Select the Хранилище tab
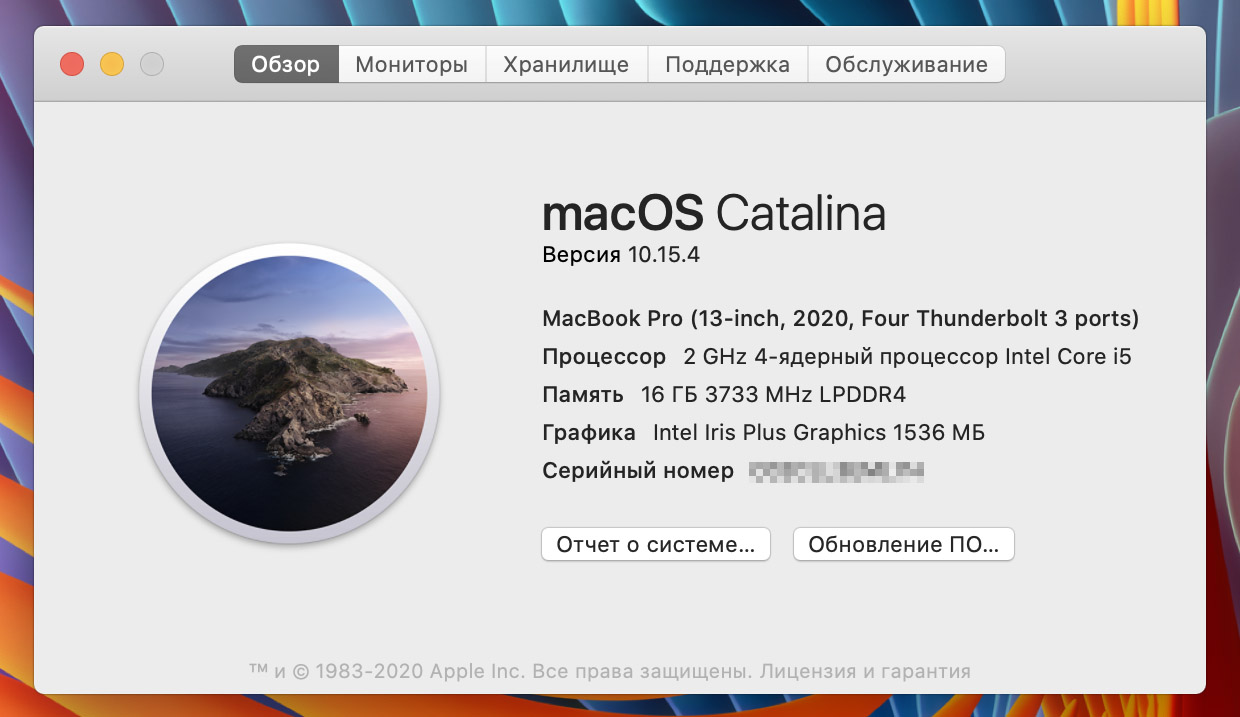Image resolution: width=1240 pixels, height=717 pixels. (567, 64)
